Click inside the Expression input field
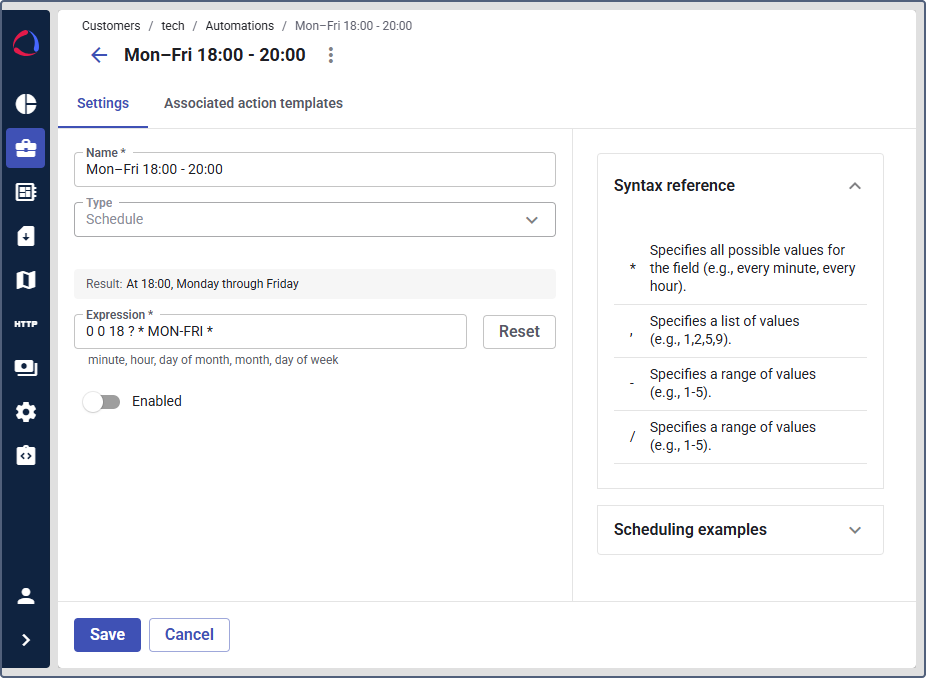926x678 pixels. pyautogui.click(x=270, y=331)
